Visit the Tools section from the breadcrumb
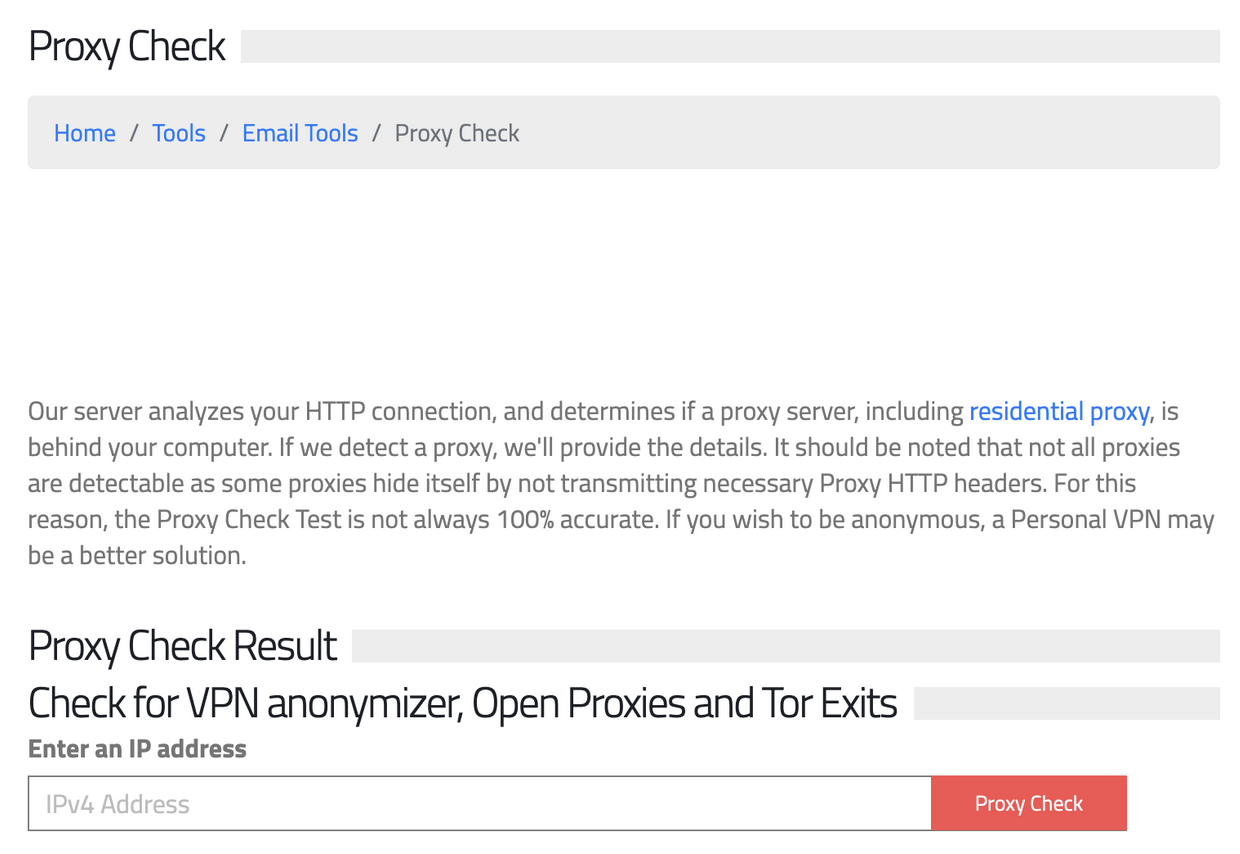The height and width of the screenshot is (854, 1240). coord(178,132)
